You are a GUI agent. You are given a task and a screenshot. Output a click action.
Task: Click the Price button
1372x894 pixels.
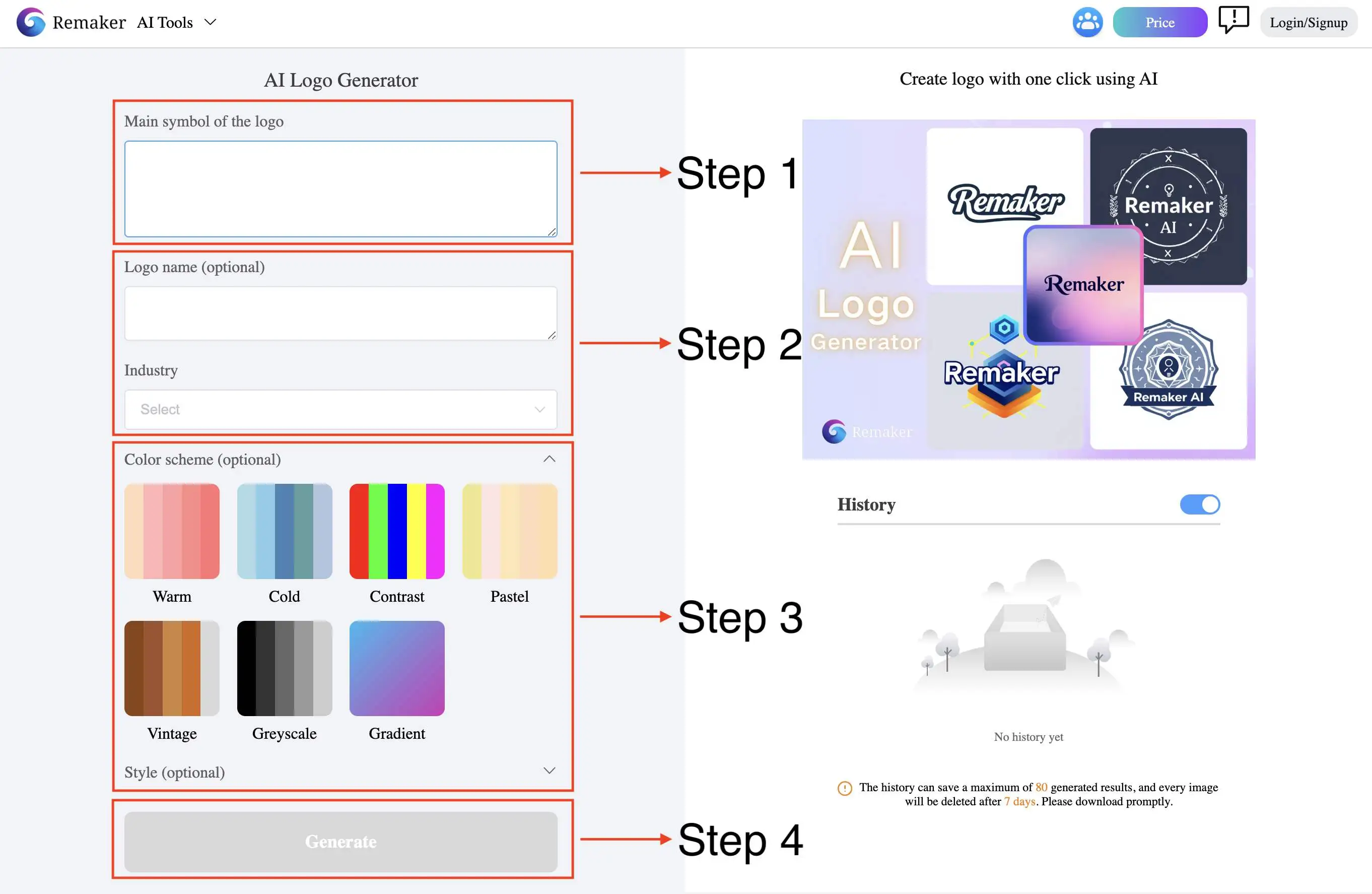pos(1160,22)
